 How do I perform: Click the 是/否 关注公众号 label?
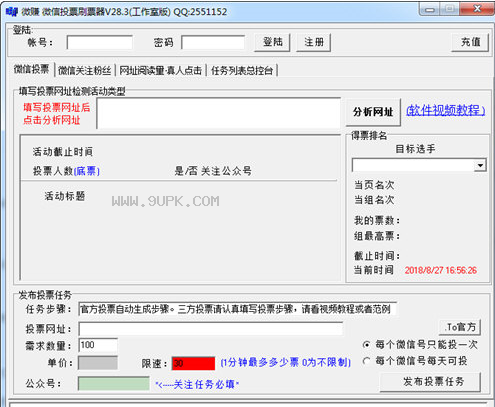213,171
